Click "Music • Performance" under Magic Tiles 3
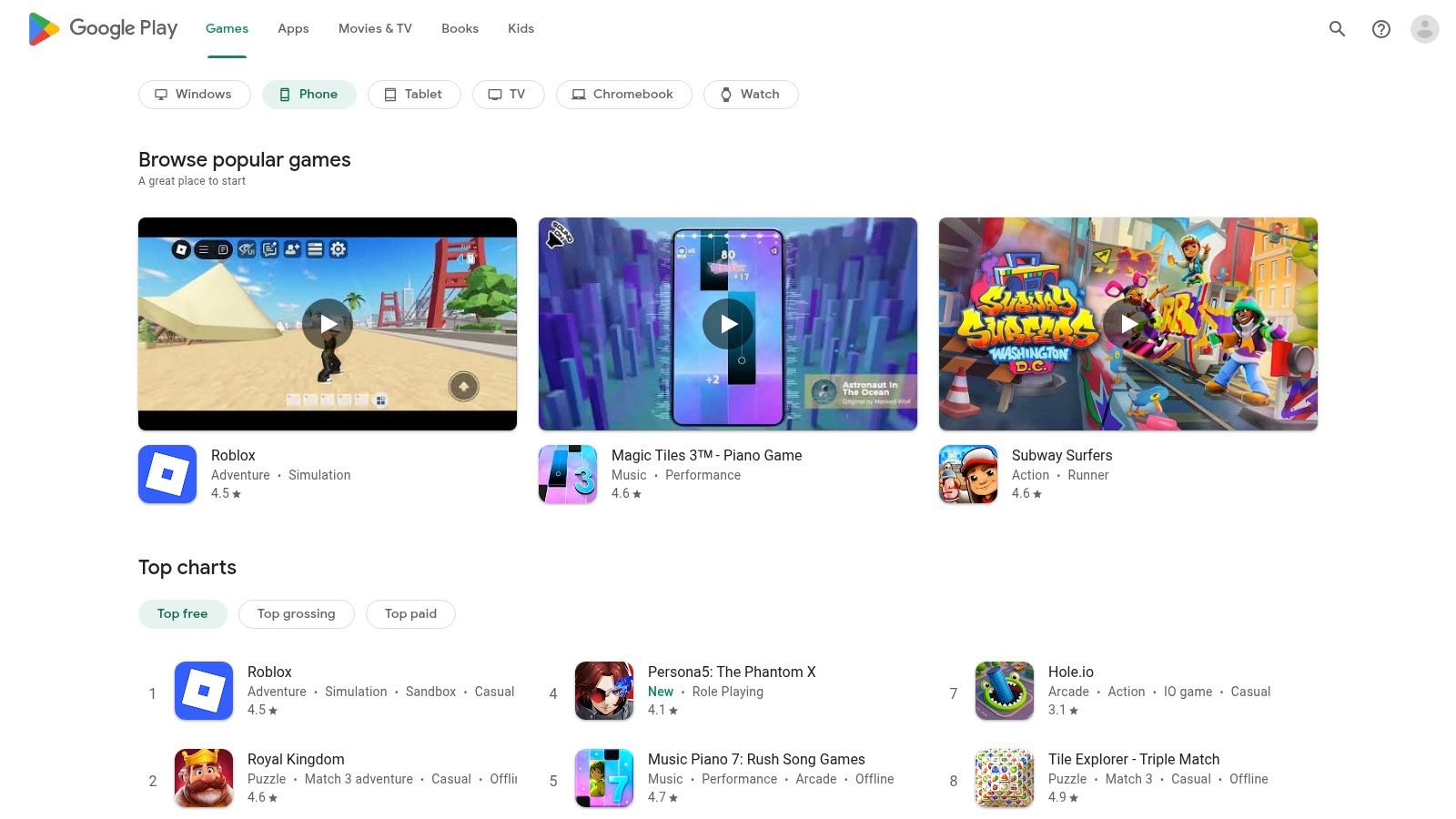The image size is (1456, 819). [x=676, y=475]
